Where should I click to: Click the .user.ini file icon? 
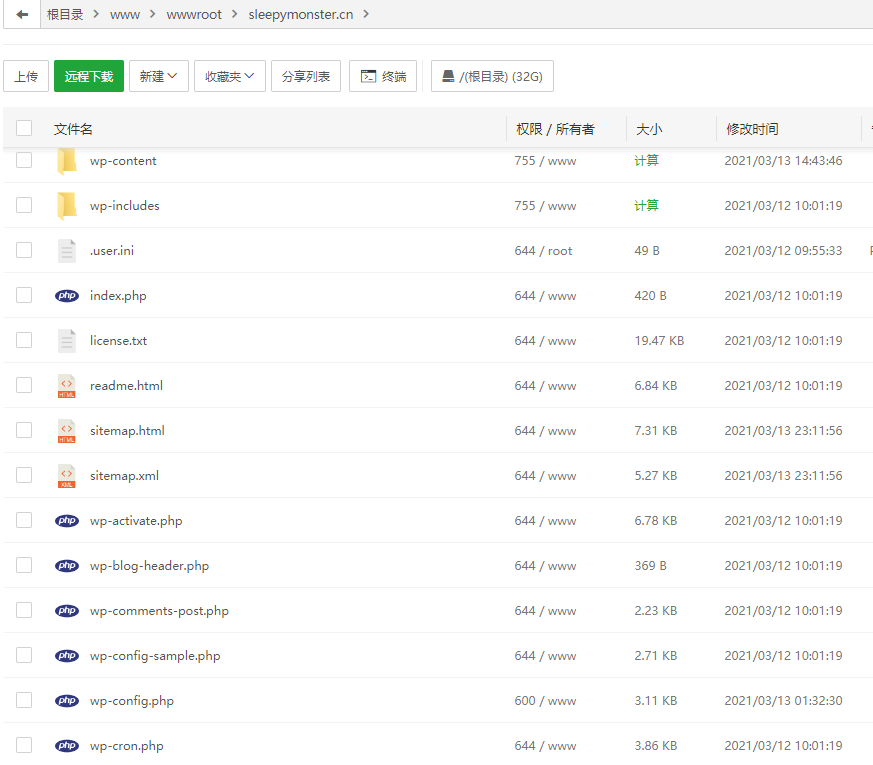click(x=67, y=251)
